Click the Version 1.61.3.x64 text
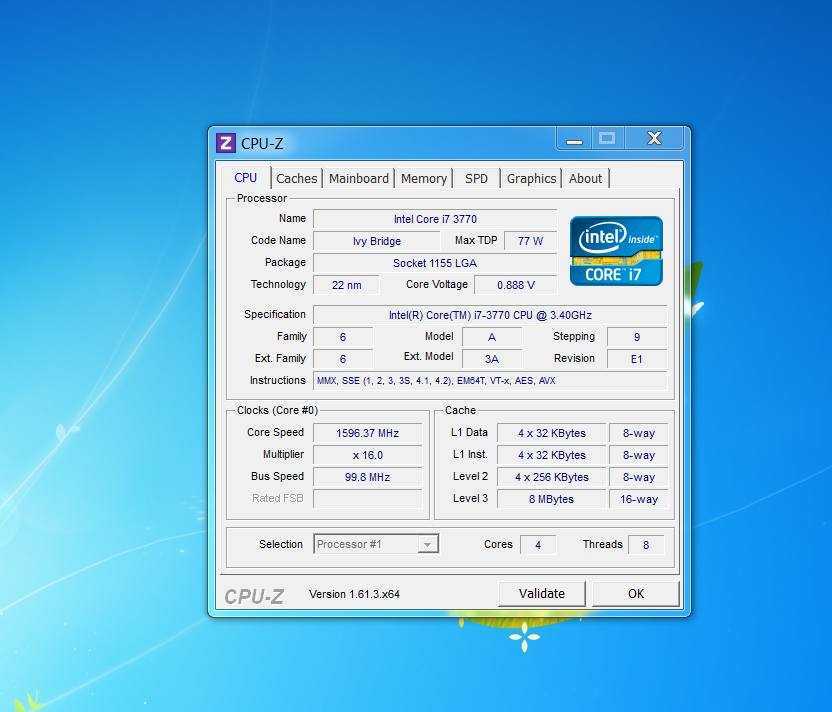Screen dimensions: 832x712 (354, 594)
